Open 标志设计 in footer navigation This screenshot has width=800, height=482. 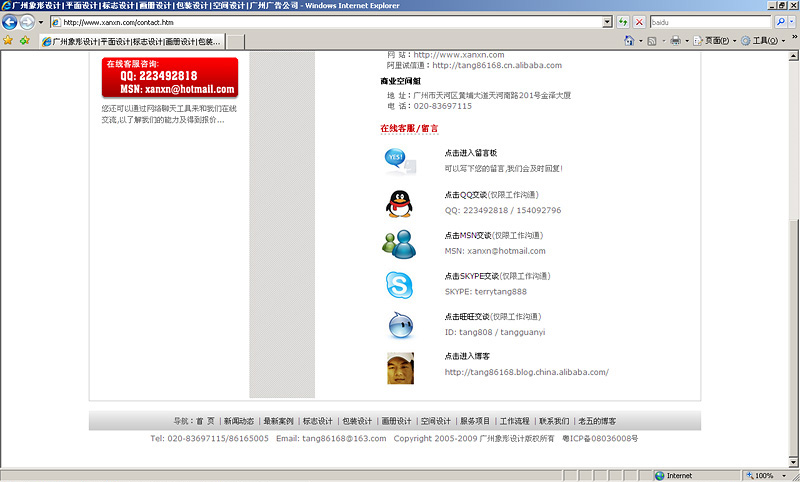317,421
